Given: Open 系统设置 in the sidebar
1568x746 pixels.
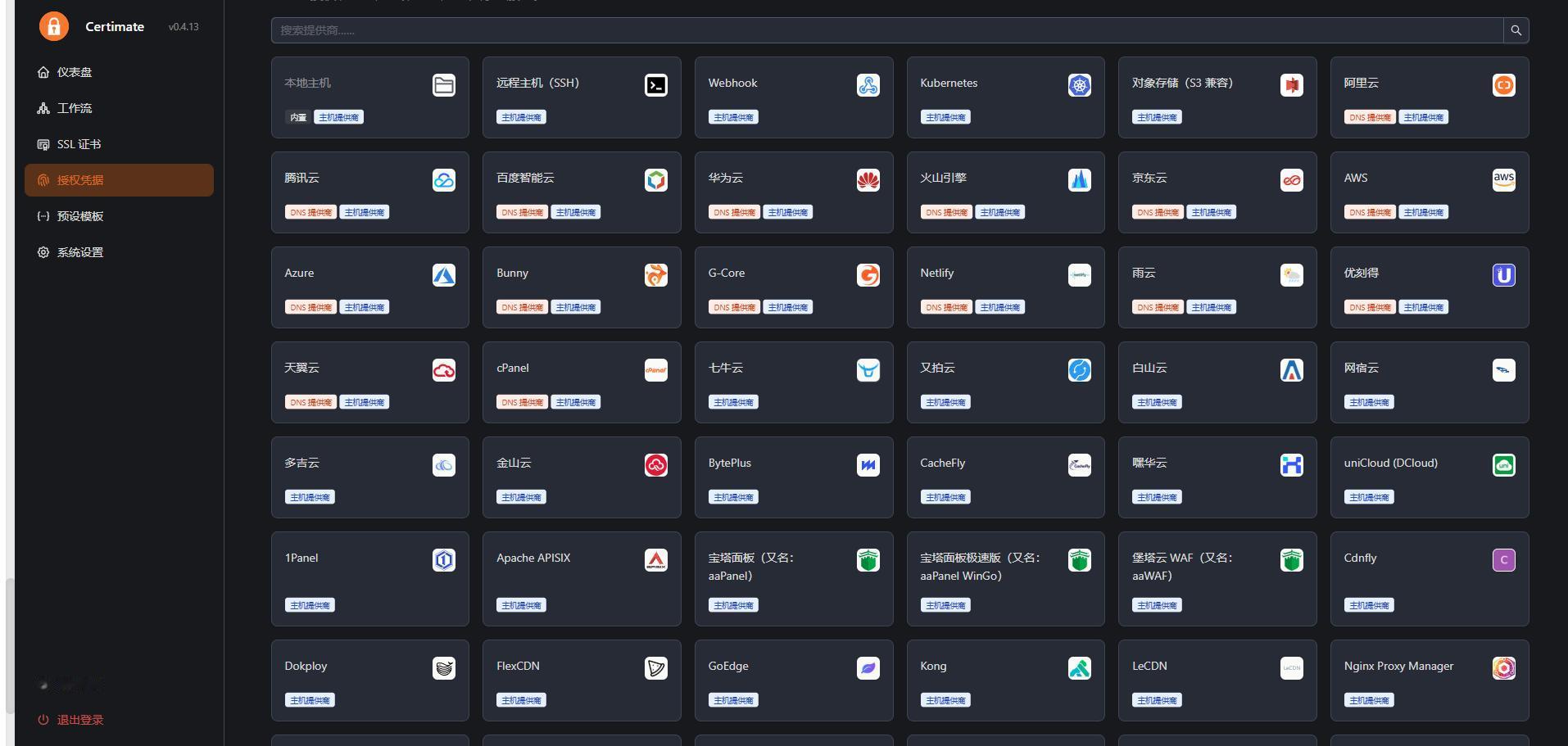Looking at the screenshot, I should (x=119, y=252).
